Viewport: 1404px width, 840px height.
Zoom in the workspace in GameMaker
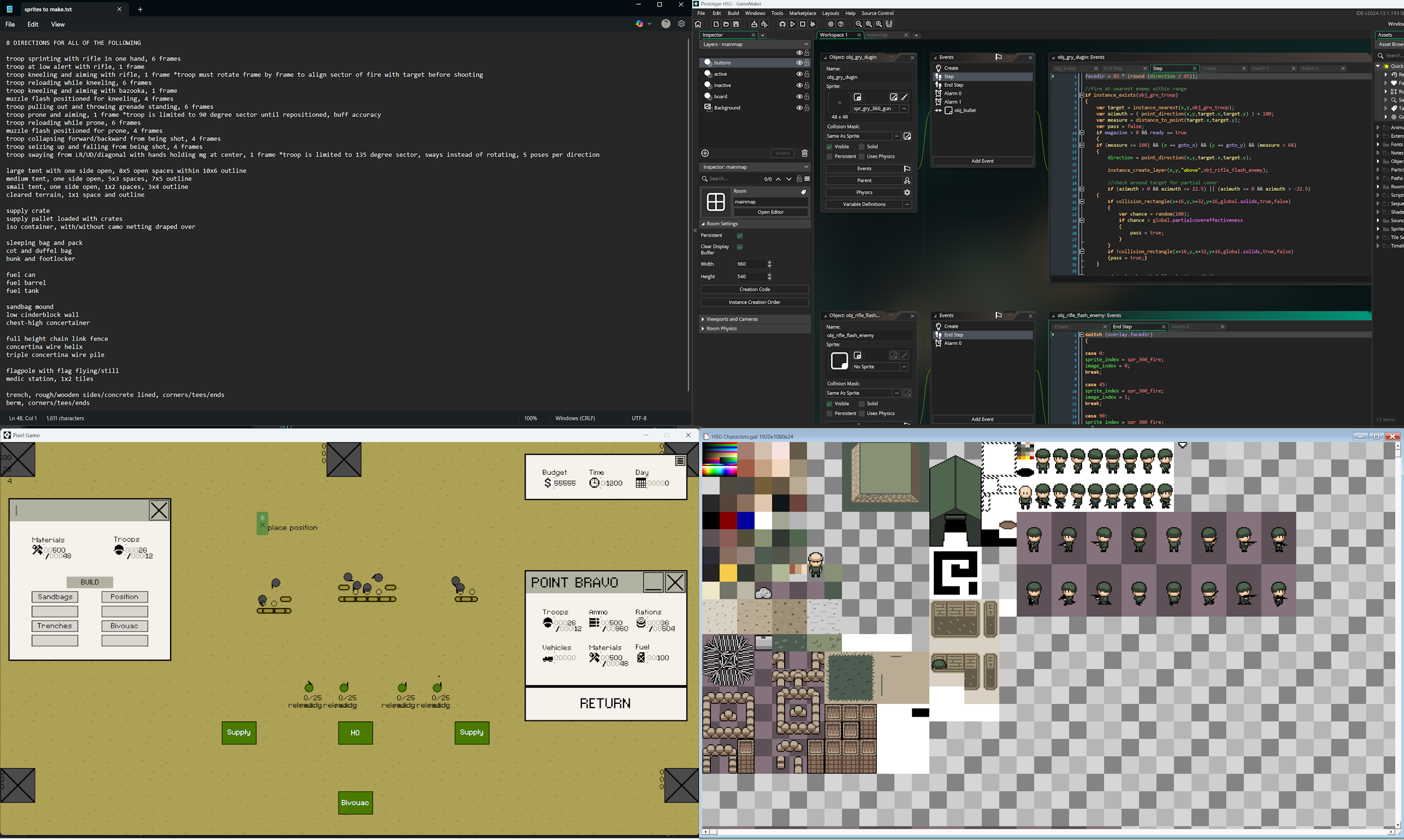(879, 24)
